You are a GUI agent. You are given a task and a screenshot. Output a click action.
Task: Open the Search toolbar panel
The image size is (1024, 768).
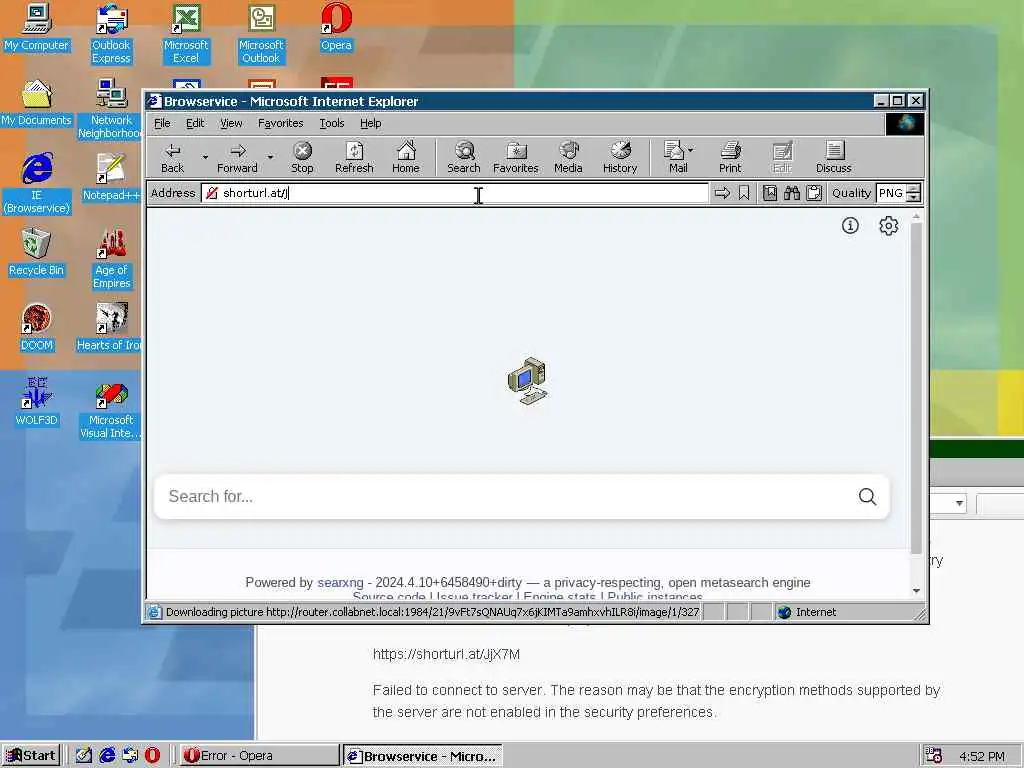464,158
